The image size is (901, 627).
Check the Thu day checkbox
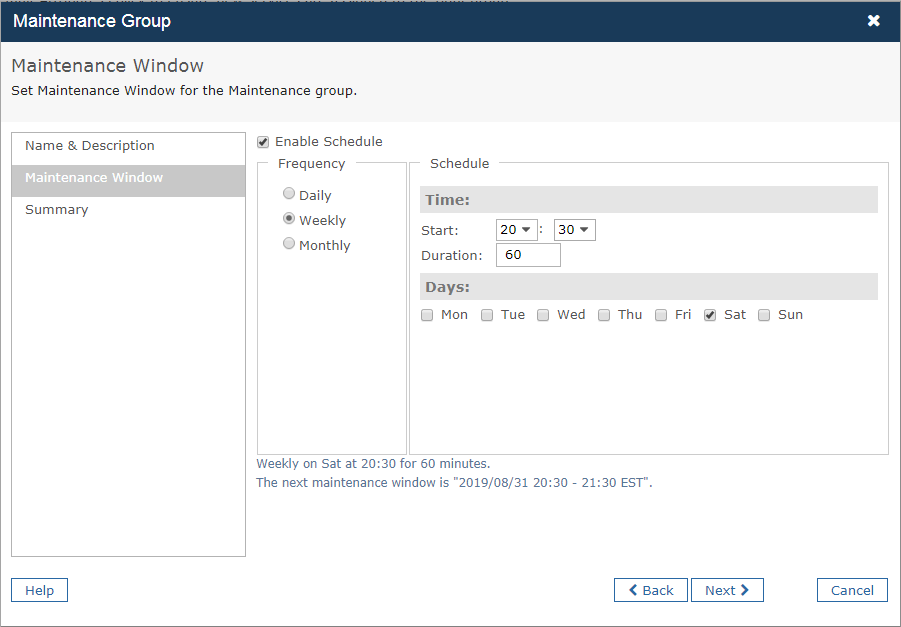coord(604,314)
